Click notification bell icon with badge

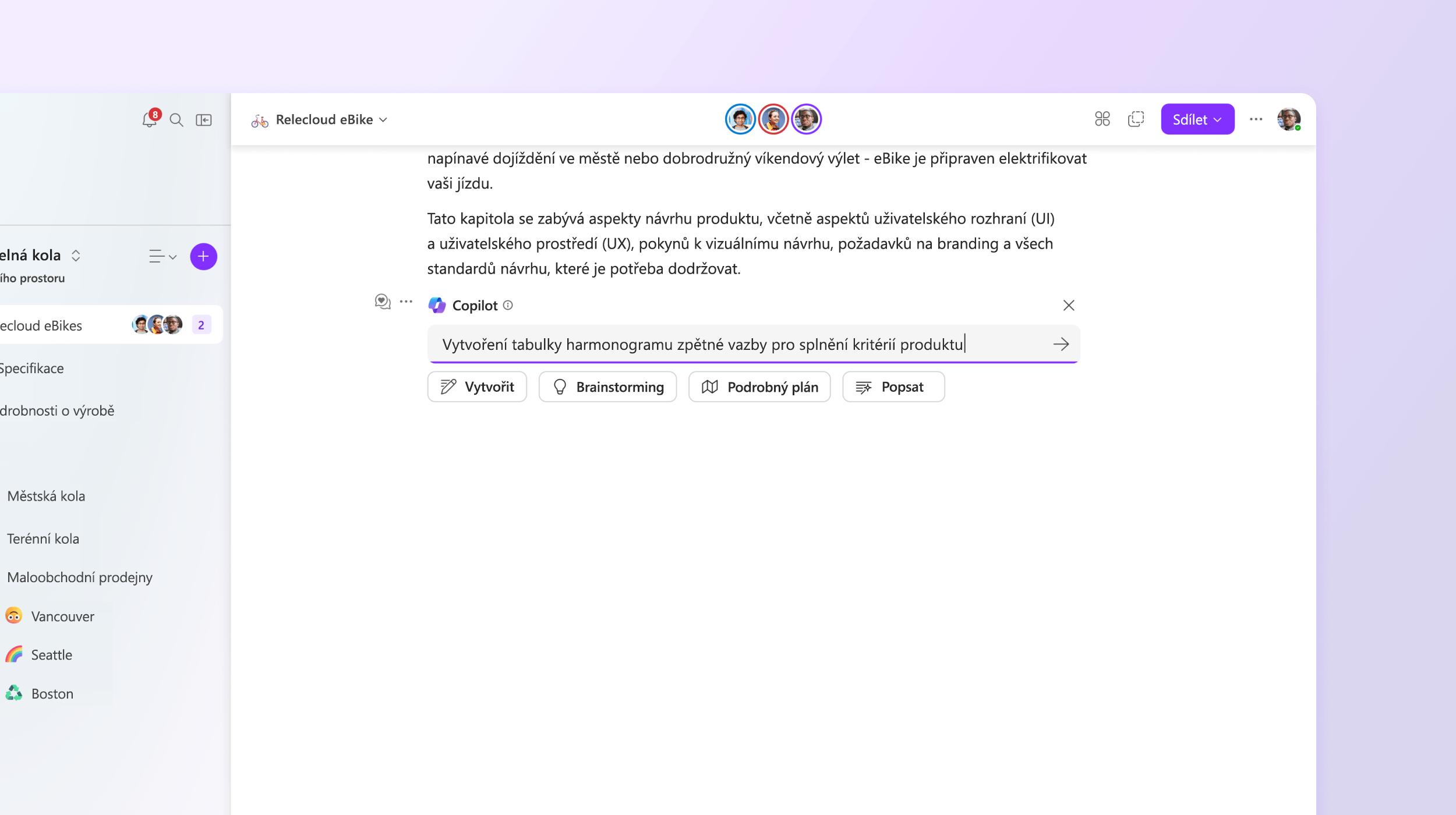click(148, 118)
